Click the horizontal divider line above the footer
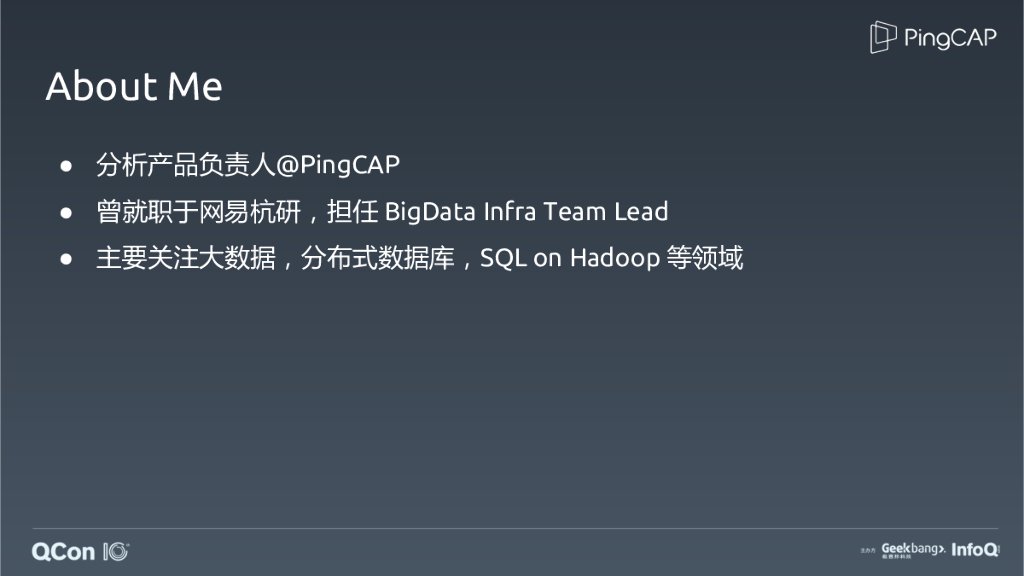The width and height of the screenshot is (1024, 576). (x=512, y=528)
